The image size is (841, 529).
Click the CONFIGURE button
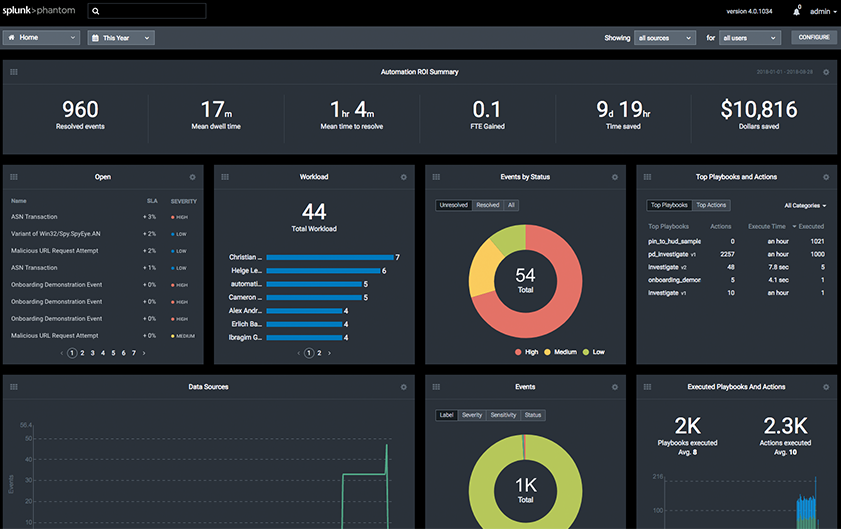pos(814,38)
